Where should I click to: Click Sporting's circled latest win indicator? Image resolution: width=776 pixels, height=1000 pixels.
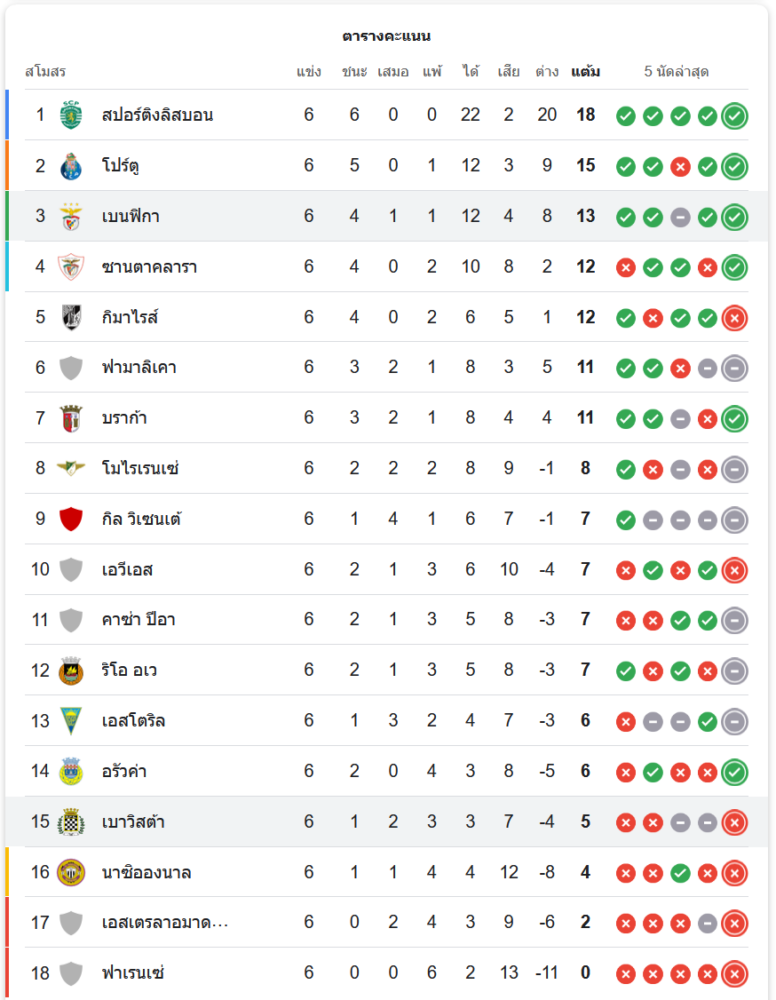click(x=735, y=115)
